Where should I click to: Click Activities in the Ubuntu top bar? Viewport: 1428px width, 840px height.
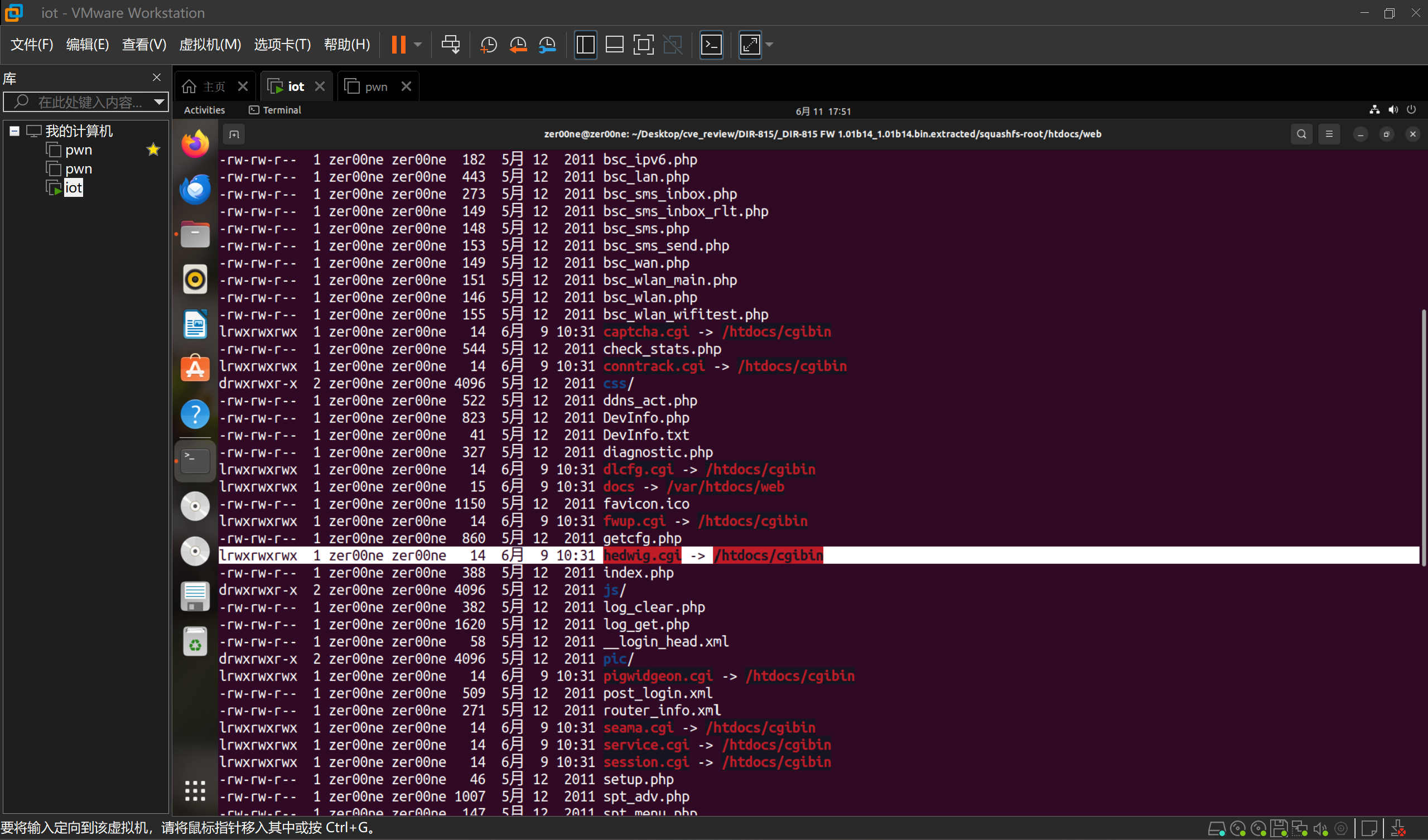(x=204, y=110)
